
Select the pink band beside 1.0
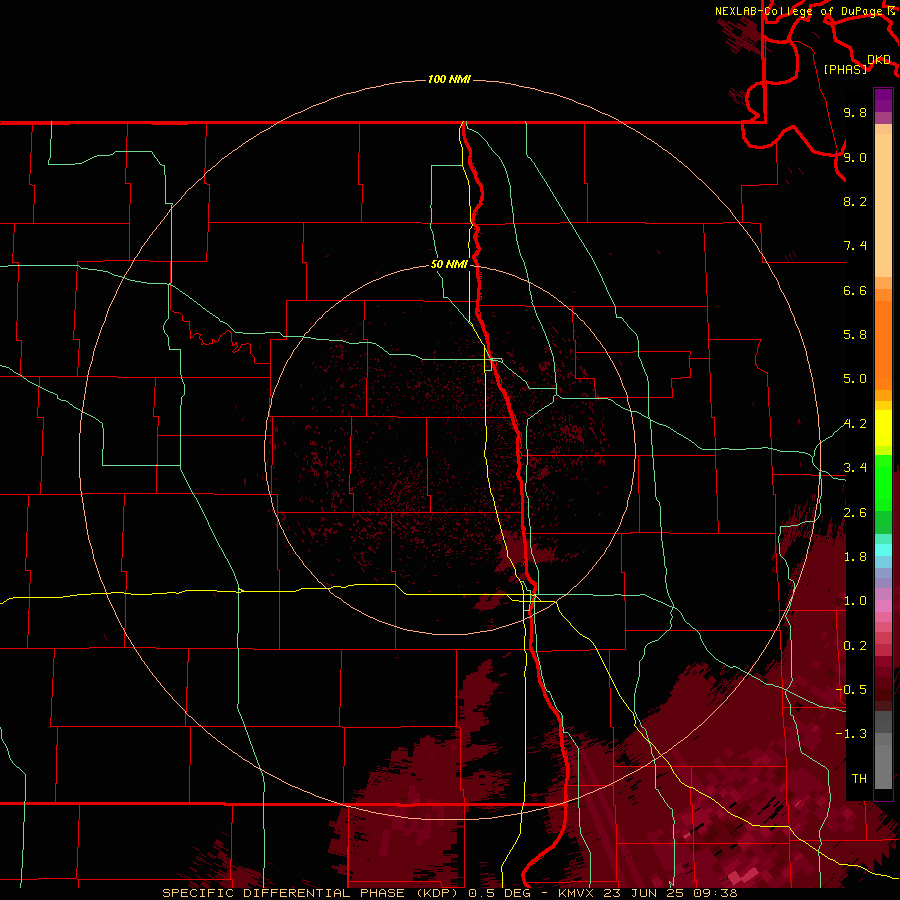[x=883, y=606]
